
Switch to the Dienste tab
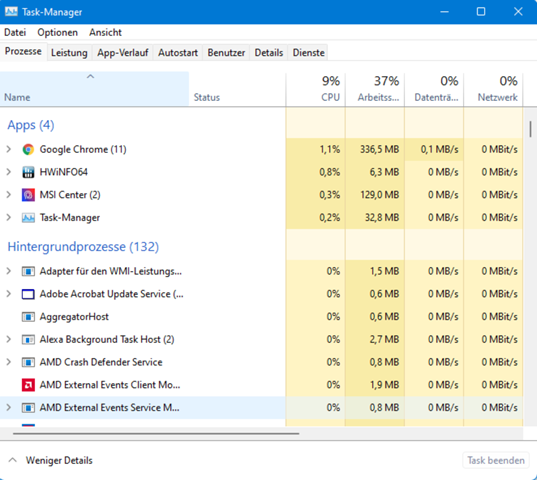click(x=308, y=53)
